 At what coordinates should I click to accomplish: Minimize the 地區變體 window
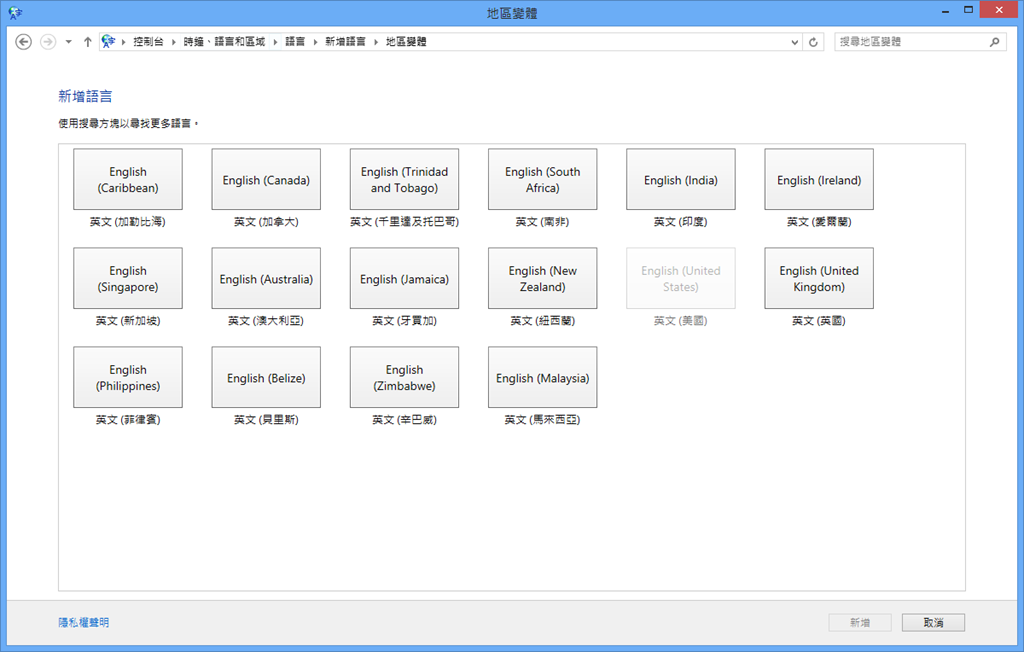[x=945, y=11]
